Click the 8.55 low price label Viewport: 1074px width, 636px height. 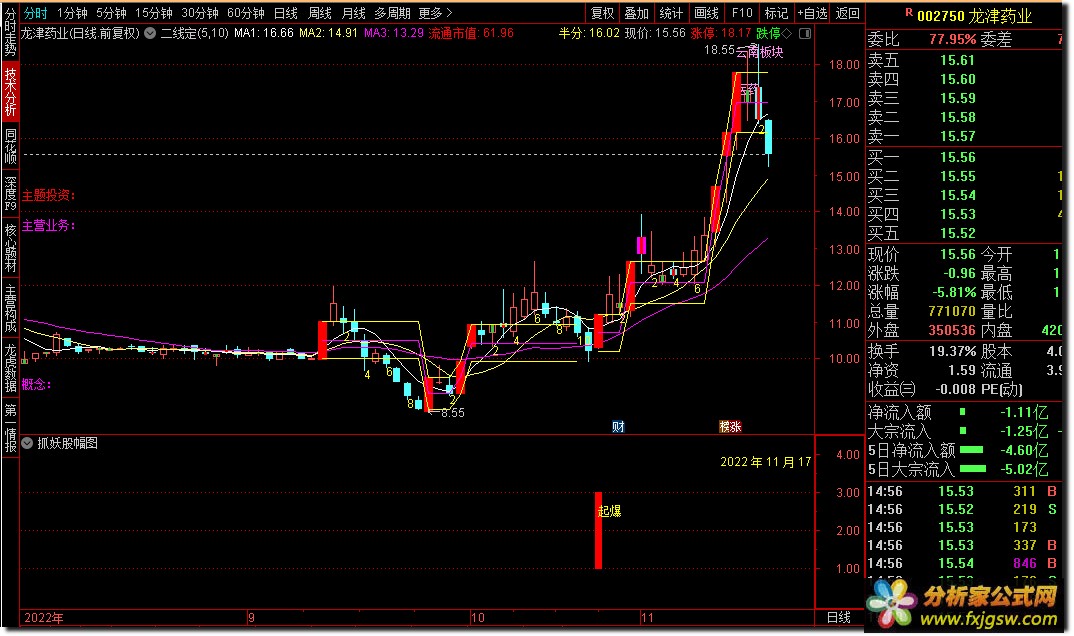(452, 413)
